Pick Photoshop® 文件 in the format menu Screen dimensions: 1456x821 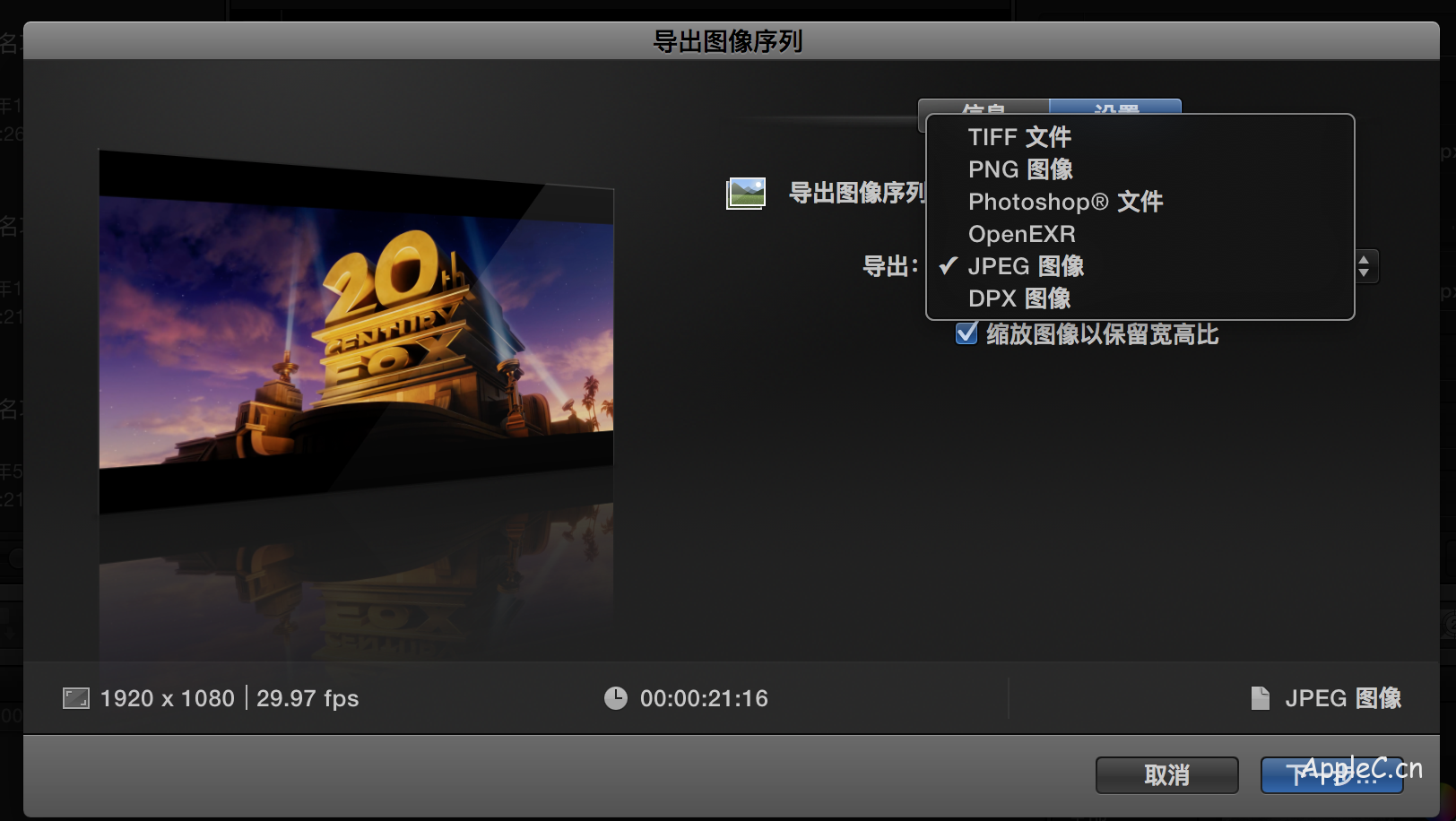coord(1140,202)
